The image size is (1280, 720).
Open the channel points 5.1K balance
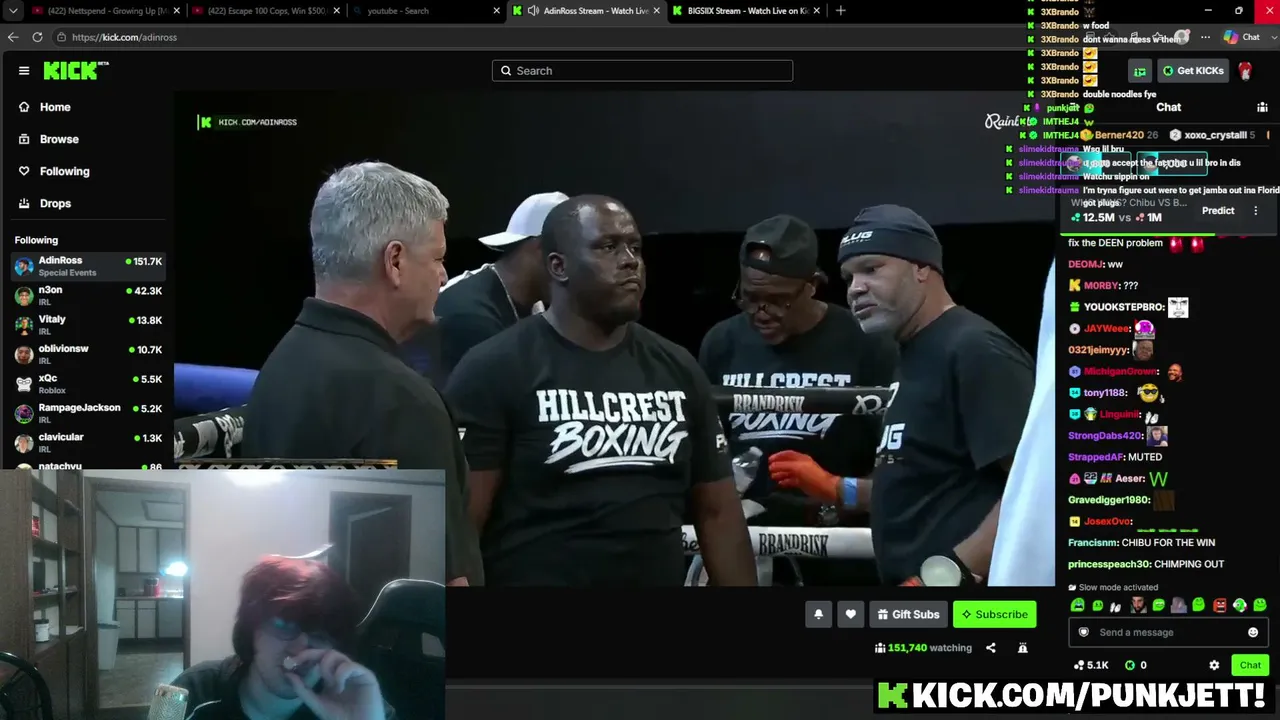coord(1091,665)
